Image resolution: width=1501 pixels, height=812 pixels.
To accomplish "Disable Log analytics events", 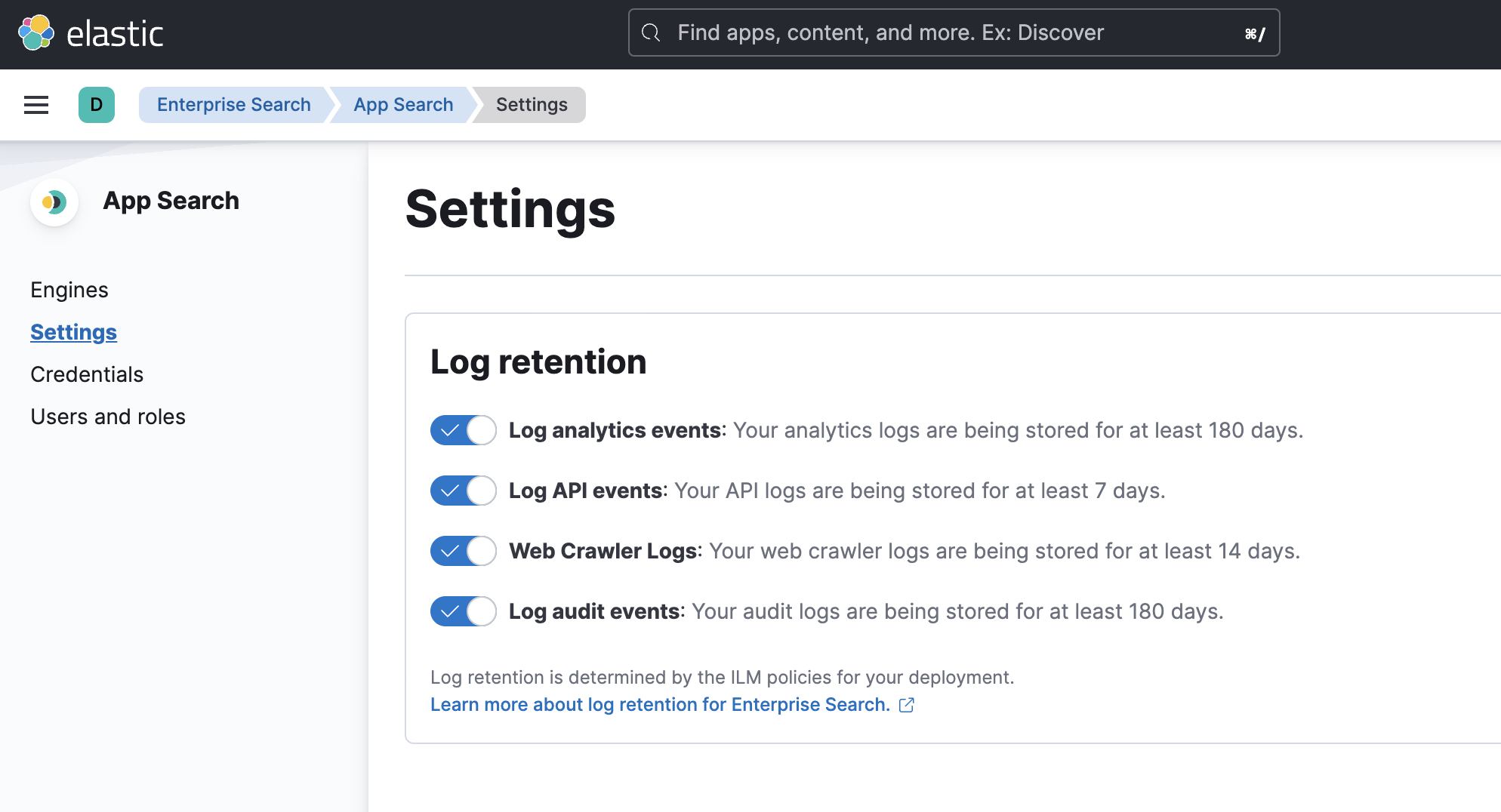I will click(x=463, y=430).
